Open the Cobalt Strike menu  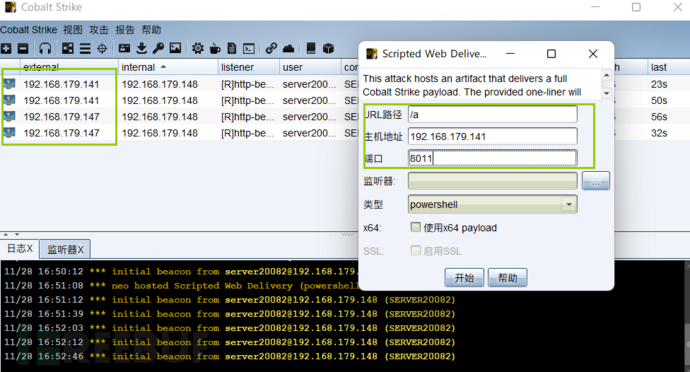[29, 30]
